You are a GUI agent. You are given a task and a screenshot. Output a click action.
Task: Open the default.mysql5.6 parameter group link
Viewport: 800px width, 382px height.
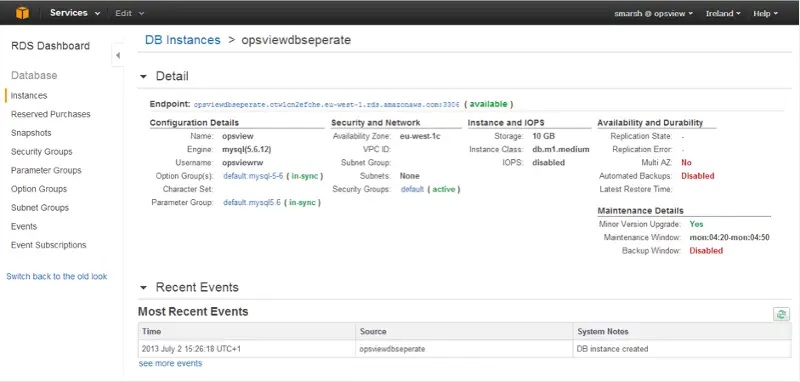click(252, 202)
